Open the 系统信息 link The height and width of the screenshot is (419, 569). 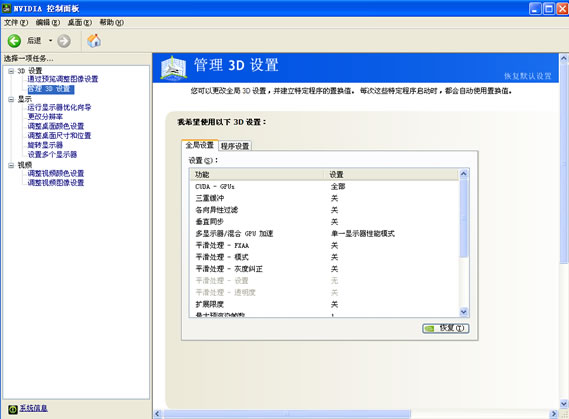(x=33, y=408)
